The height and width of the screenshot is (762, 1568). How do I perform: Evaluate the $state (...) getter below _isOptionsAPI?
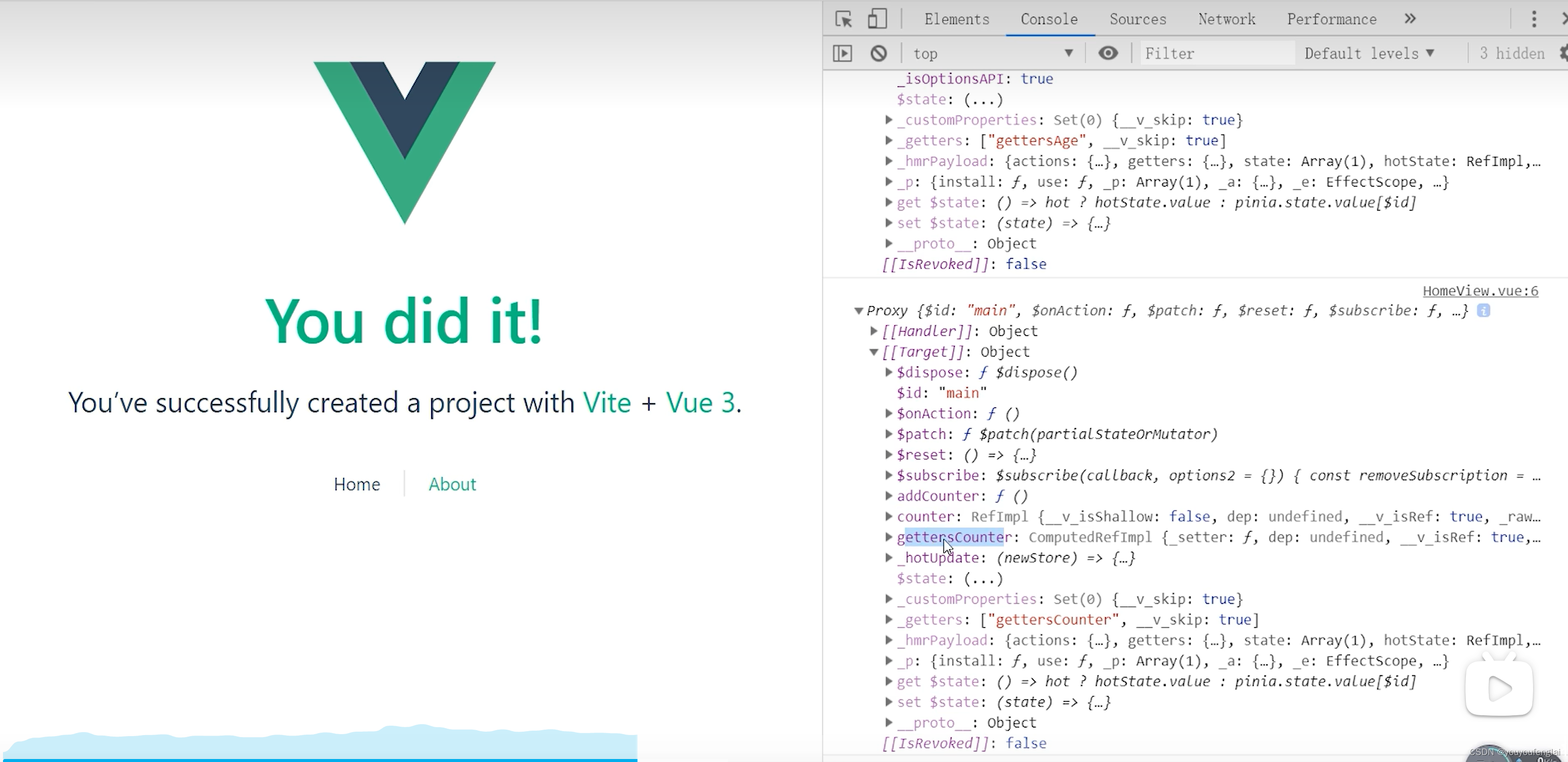click(983, 100)
